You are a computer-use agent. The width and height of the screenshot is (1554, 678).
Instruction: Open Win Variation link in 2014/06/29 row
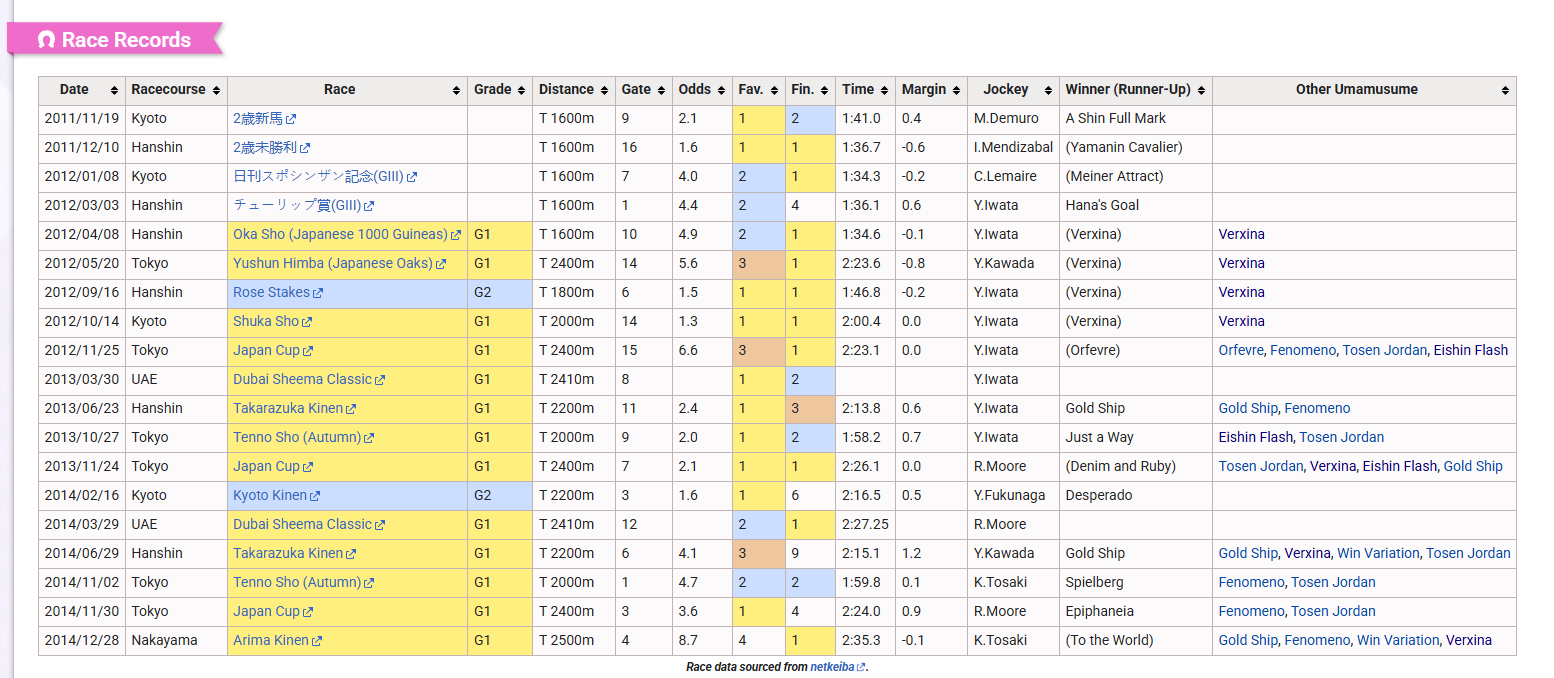(x=1378, y=553)
